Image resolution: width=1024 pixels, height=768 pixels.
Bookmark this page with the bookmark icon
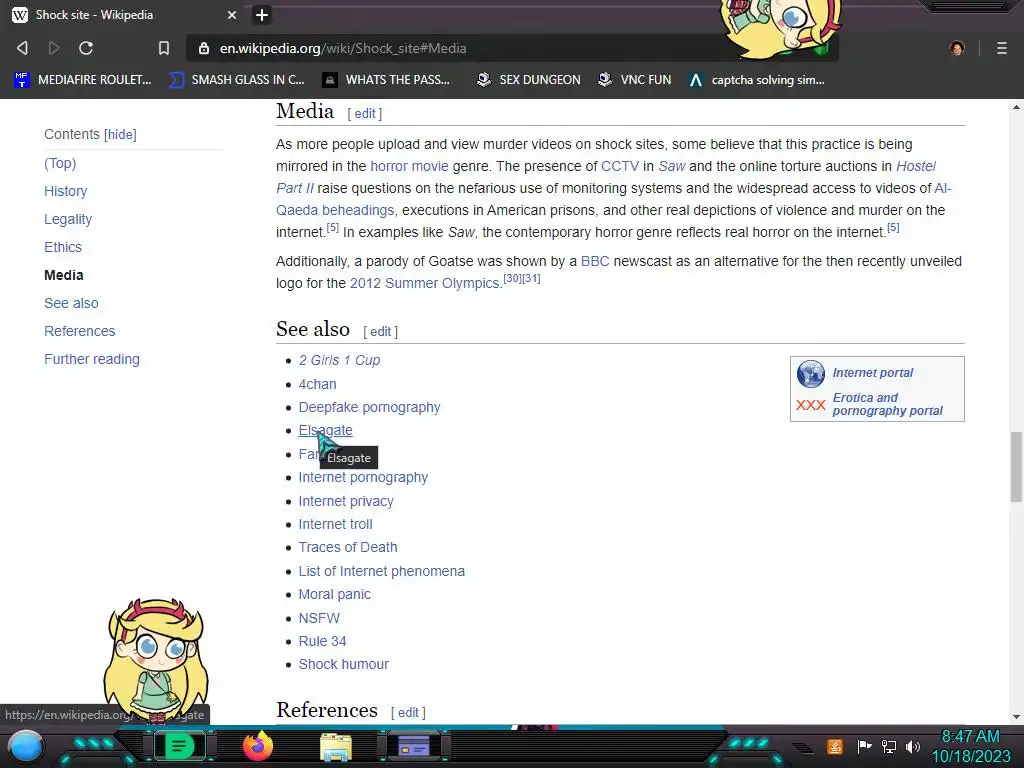point(164,48)
